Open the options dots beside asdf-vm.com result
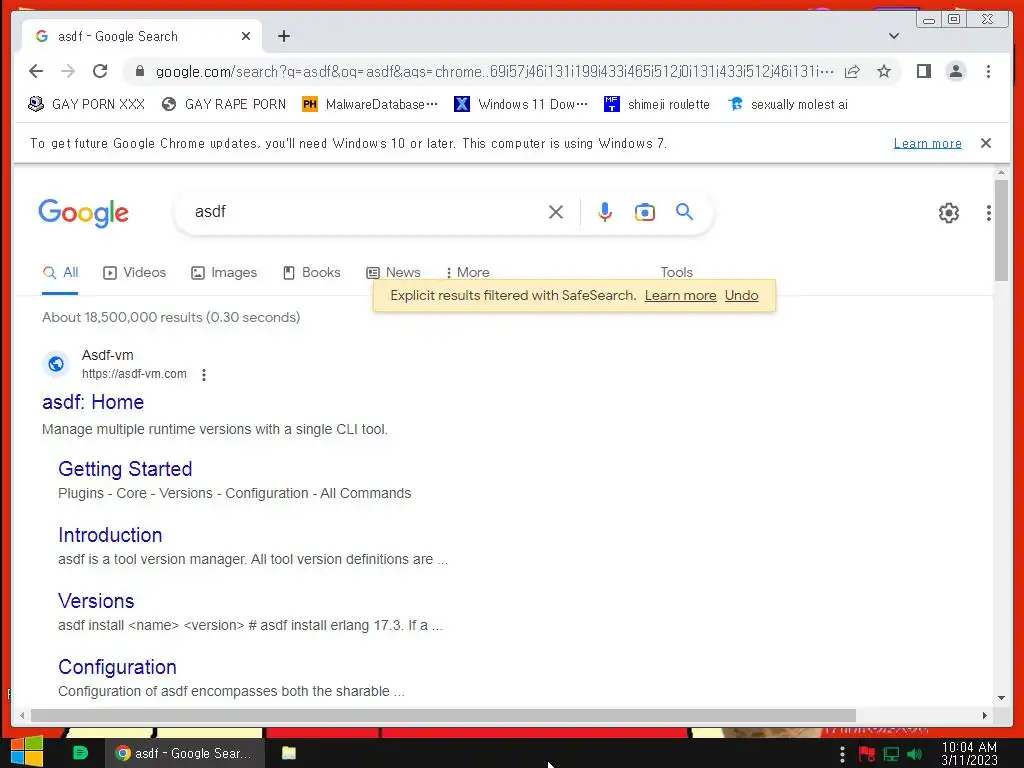This screenshot has width=1024, height=768. (204, 375)
